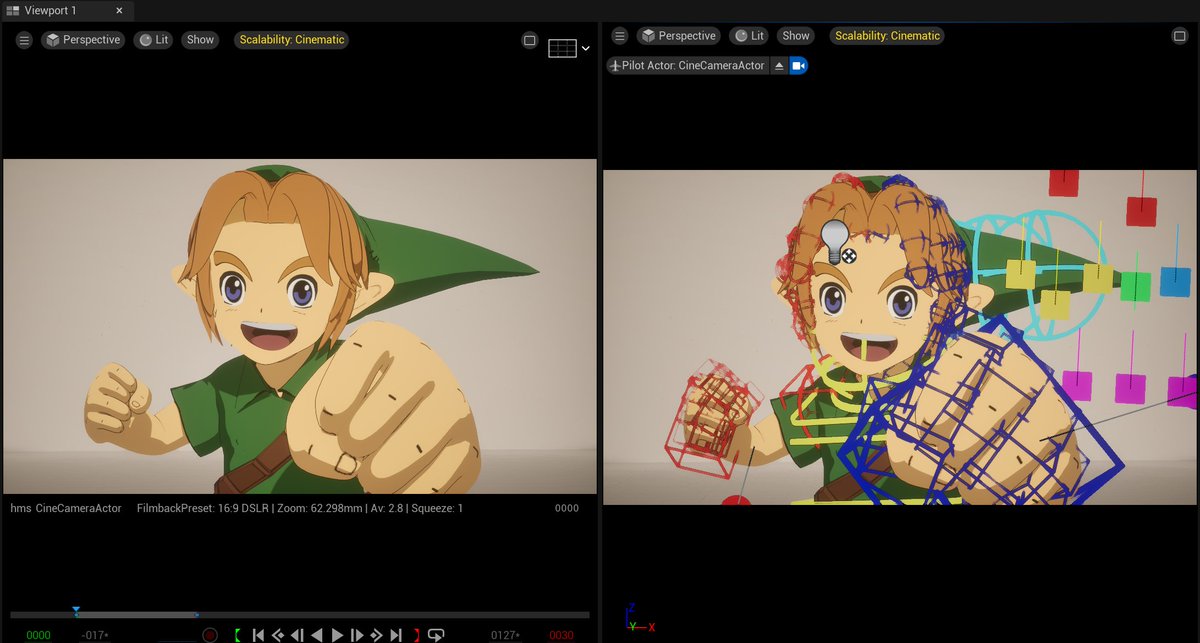
Task: Step forward one frame
Action: point(357,635)
